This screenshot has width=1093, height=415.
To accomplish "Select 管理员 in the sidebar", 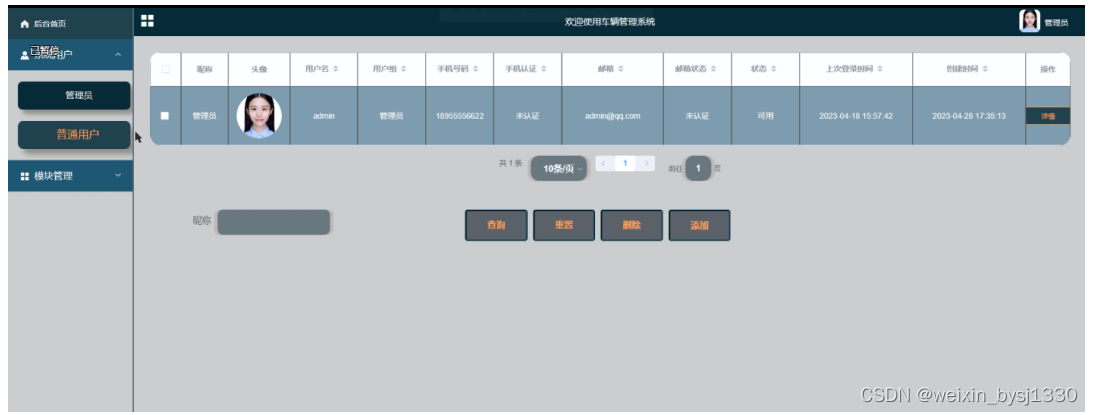I will [74, 96].
